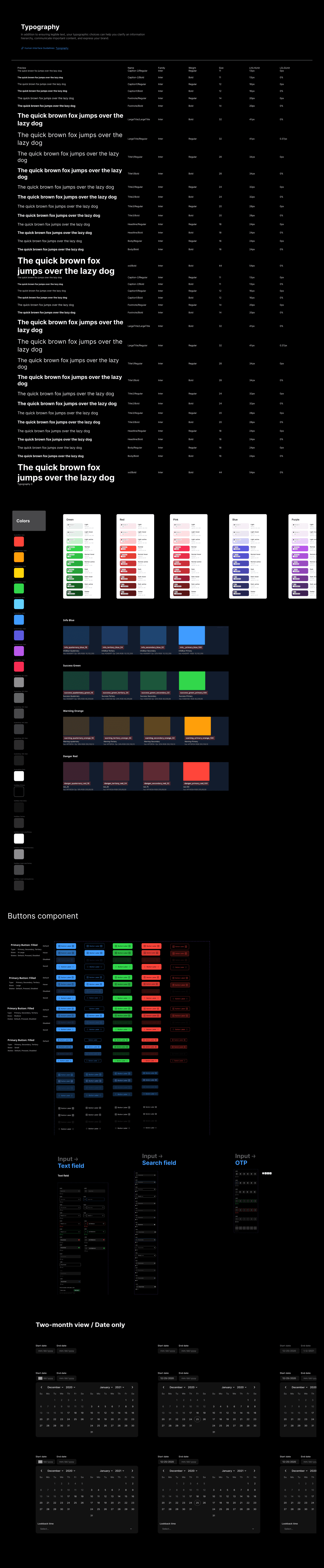
Task: Select the green swatch under the Colors tile
Action: 19,589
